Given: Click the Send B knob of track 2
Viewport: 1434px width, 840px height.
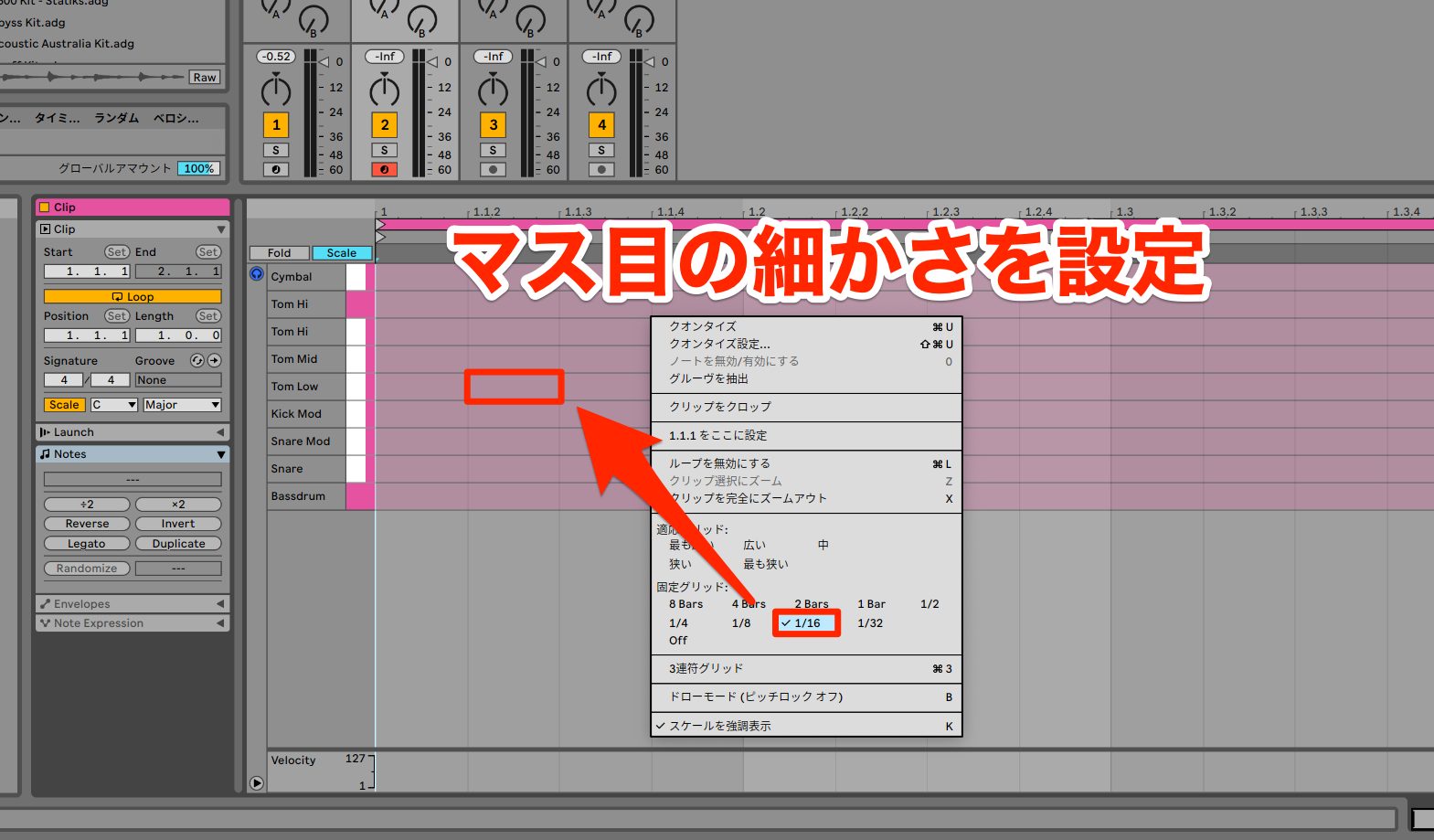Looking at the screenshot, I should [422, 18].
